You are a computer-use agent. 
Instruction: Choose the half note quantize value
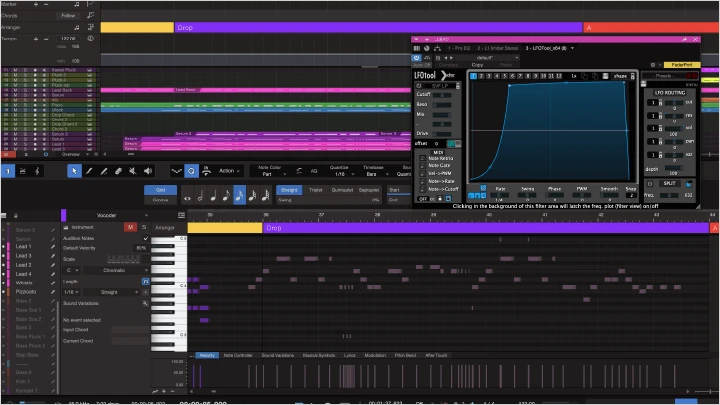[x=200, y=196]
